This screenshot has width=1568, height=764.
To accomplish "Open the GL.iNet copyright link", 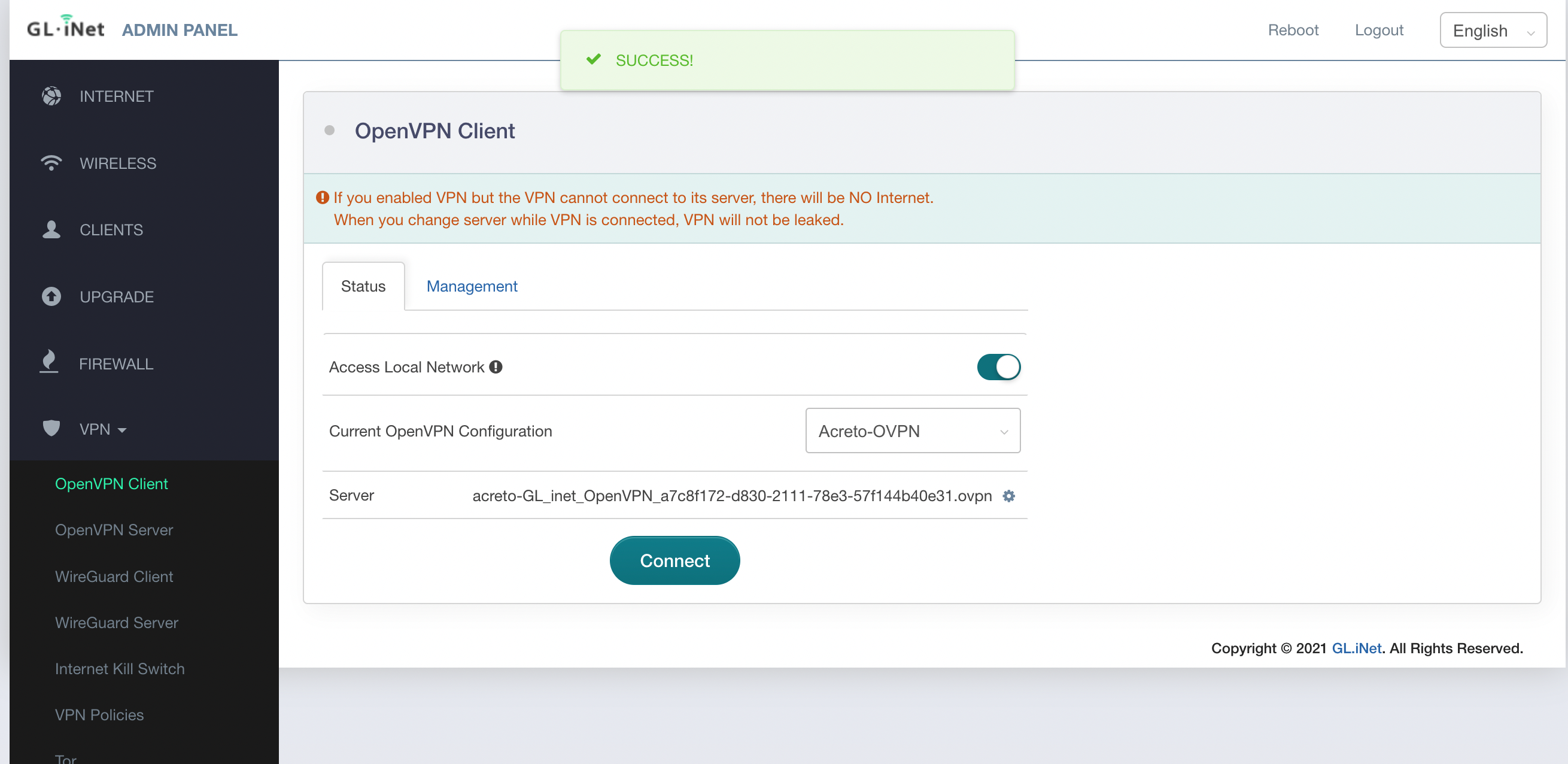I will coord(1356,648).
